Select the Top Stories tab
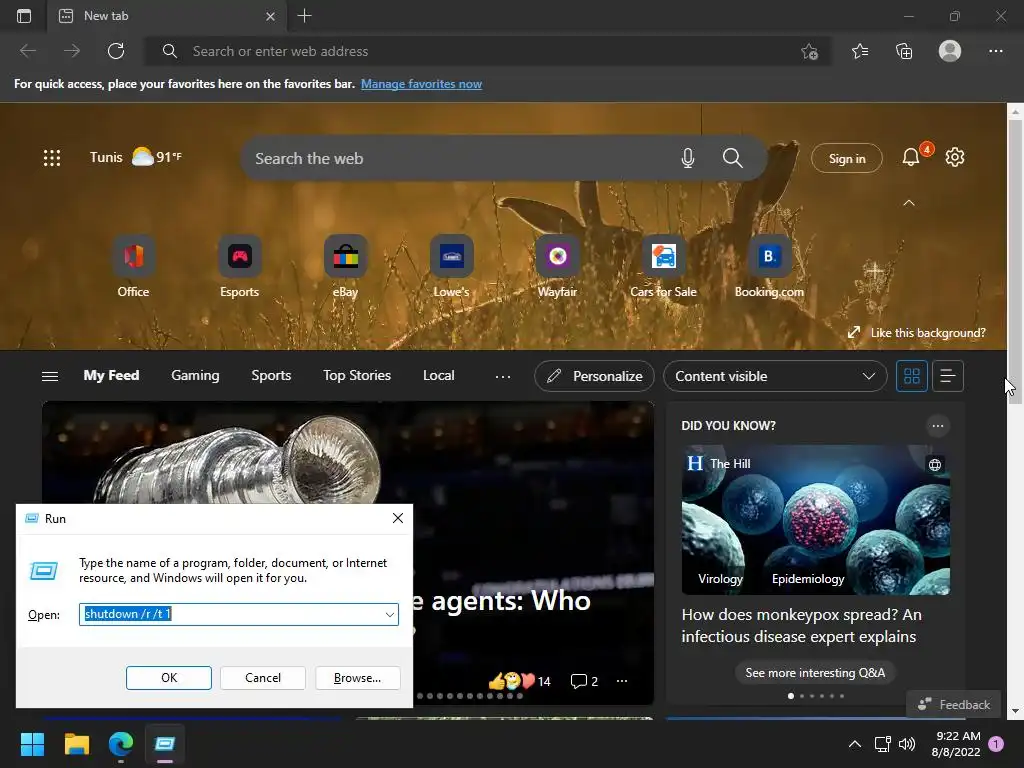1024x768 pixels. (x=357, y=376)
